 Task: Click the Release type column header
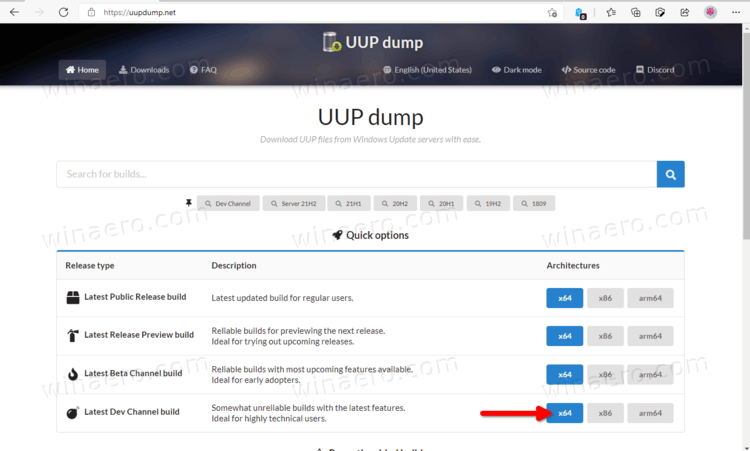pyautogui.click(x=90, y=265)
